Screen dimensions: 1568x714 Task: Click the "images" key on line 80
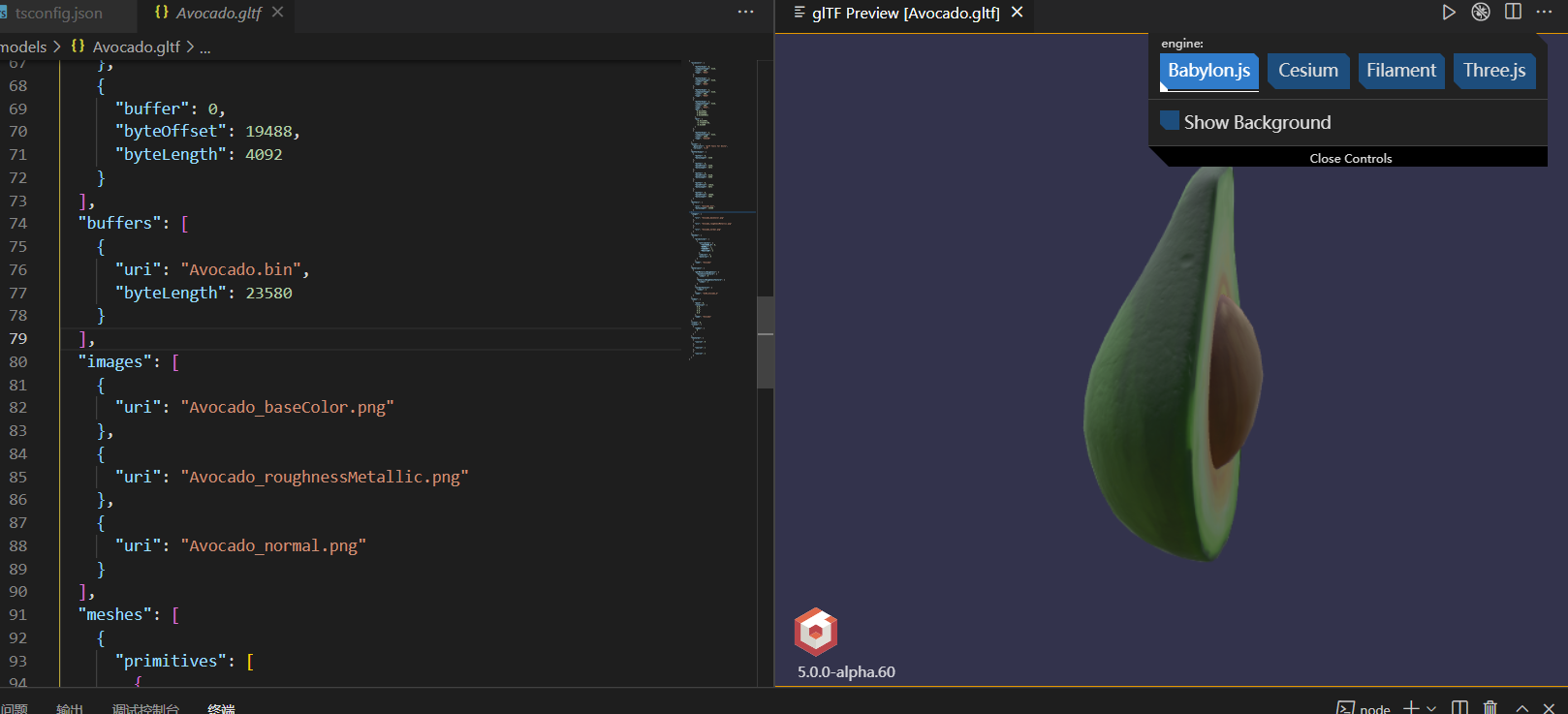tap(114, 361)
